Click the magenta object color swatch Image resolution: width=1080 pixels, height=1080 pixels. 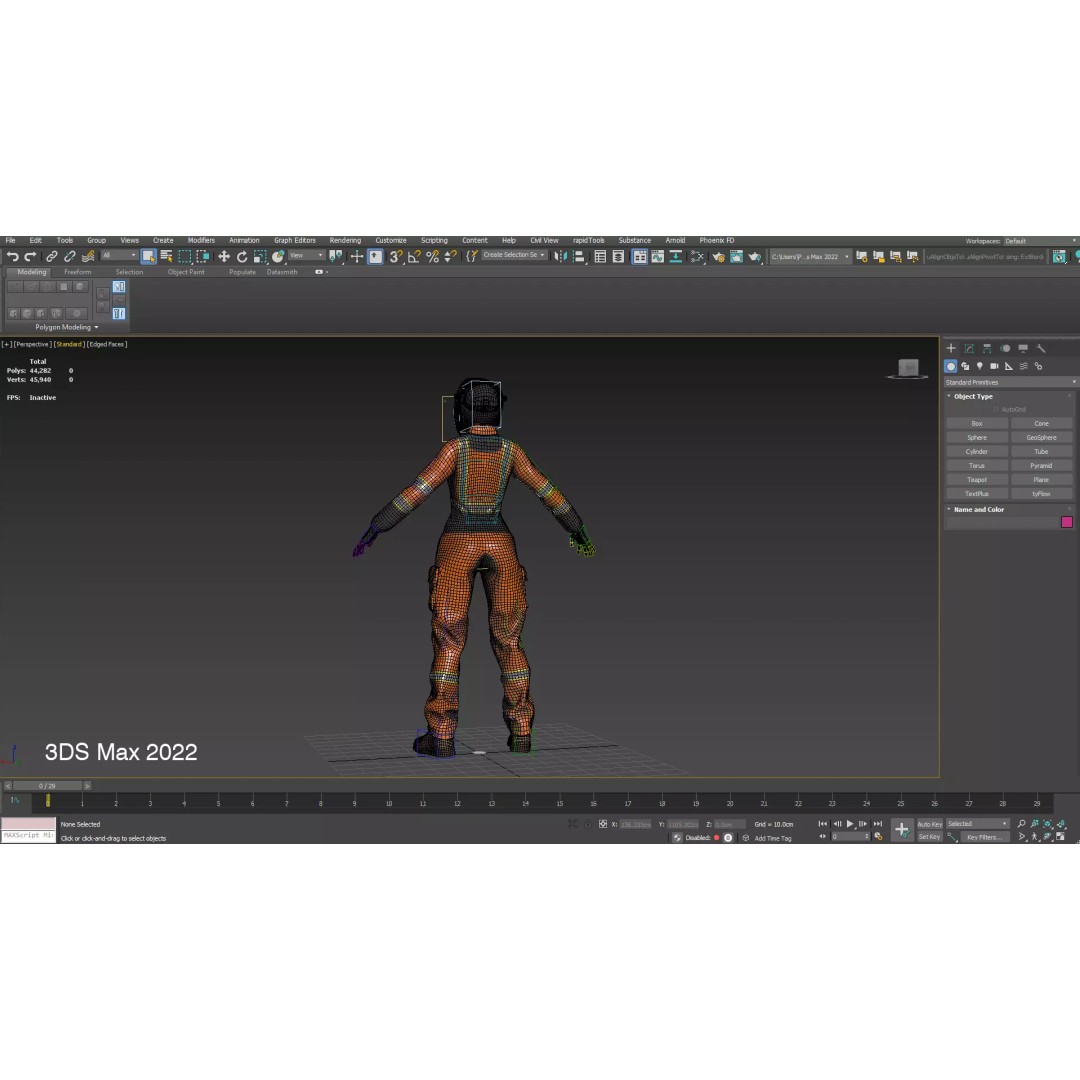tap(1067, 522)
